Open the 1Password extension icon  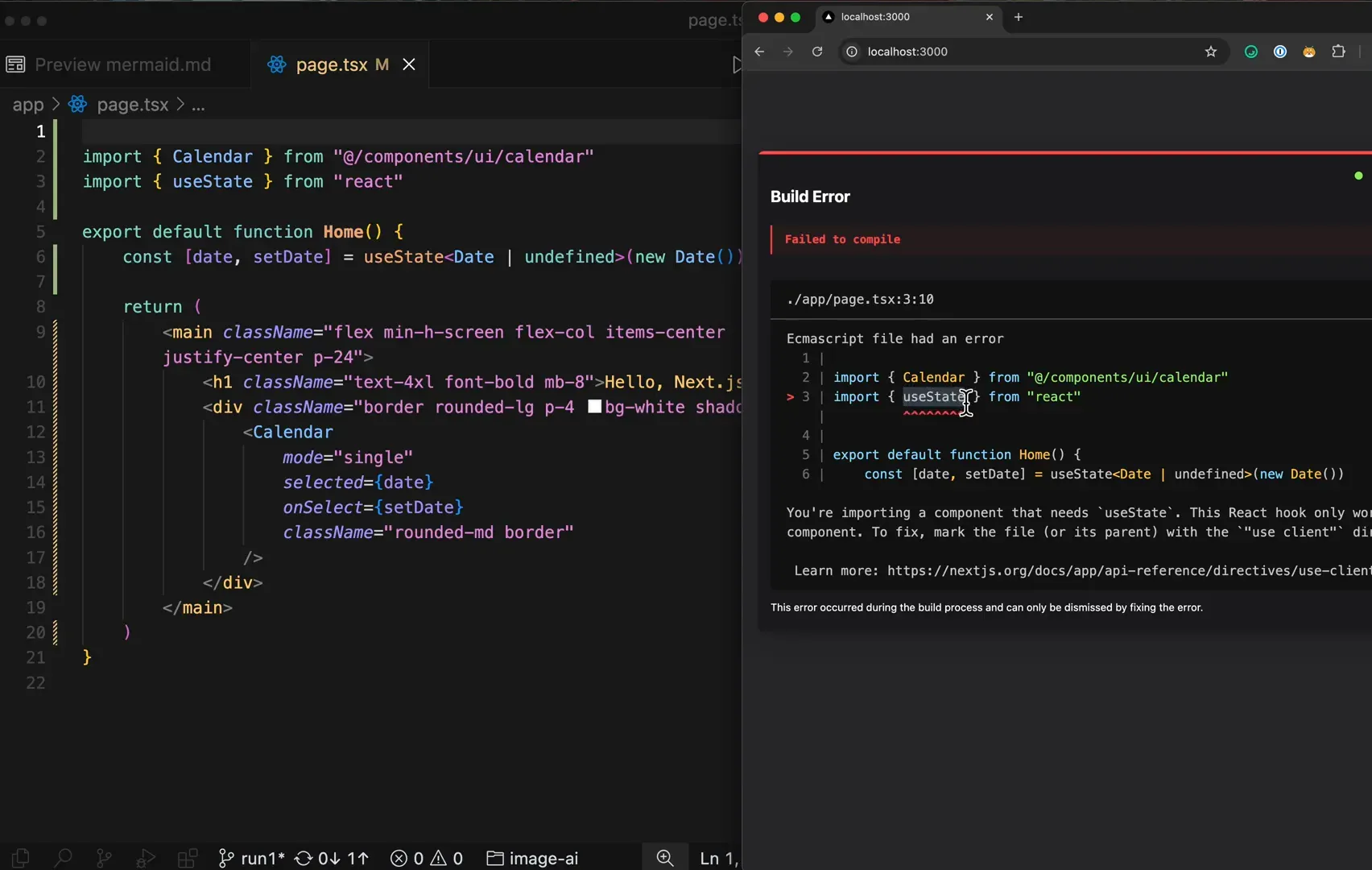(x=1280, y=52)
